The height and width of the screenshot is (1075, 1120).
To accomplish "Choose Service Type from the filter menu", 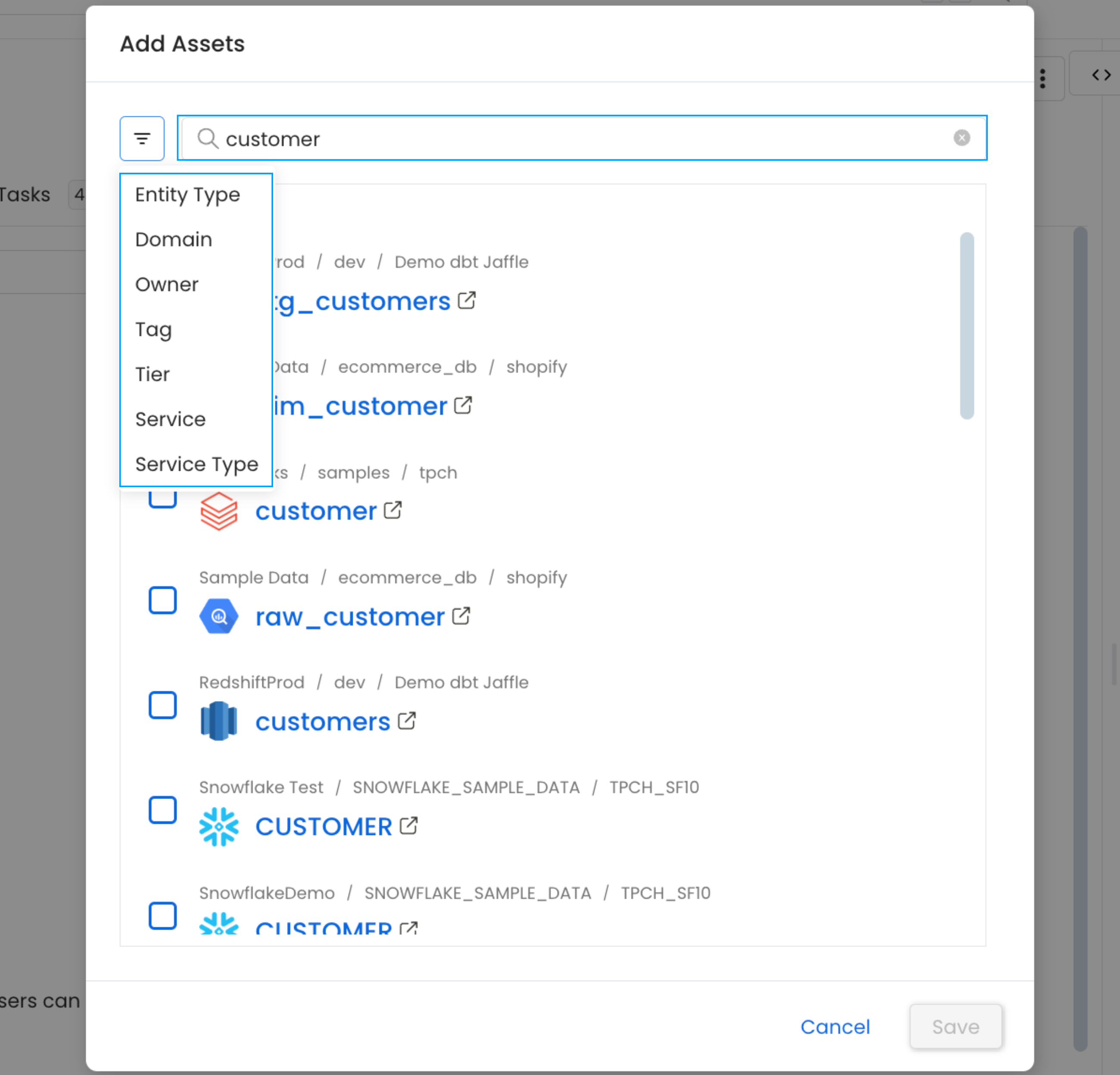I will click(x=196, y=464).
